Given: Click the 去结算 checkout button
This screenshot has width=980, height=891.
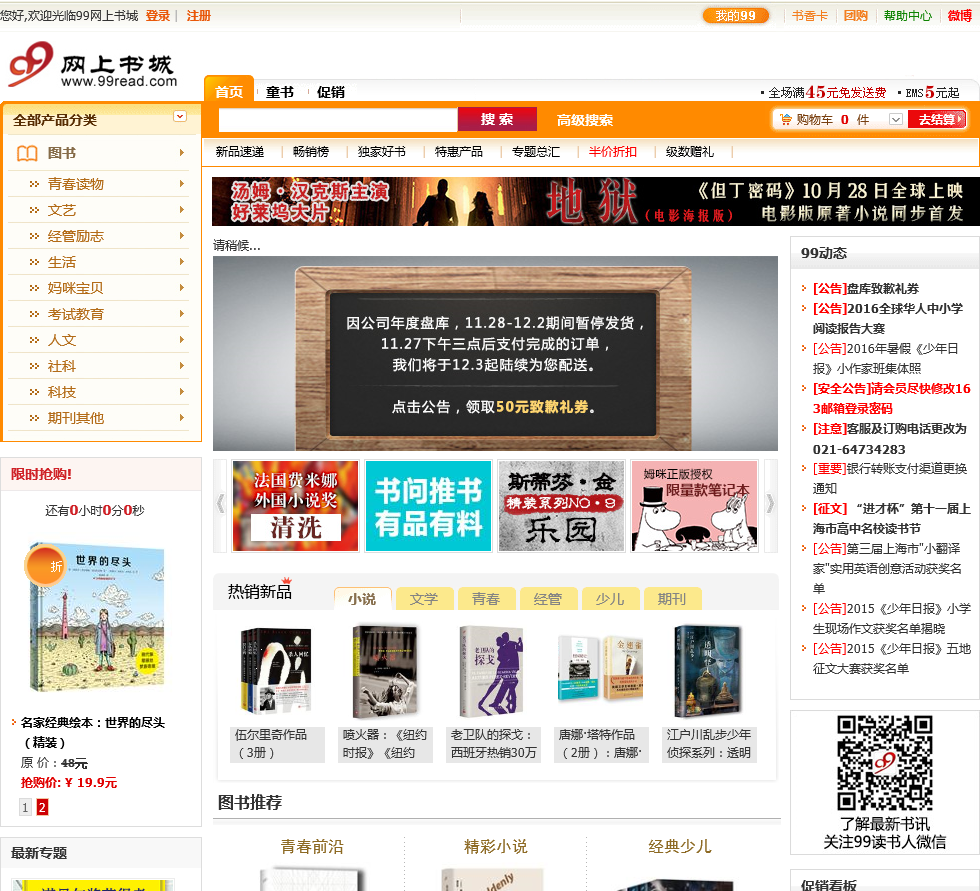Looking at the screenshot, I should click(937, 119).
